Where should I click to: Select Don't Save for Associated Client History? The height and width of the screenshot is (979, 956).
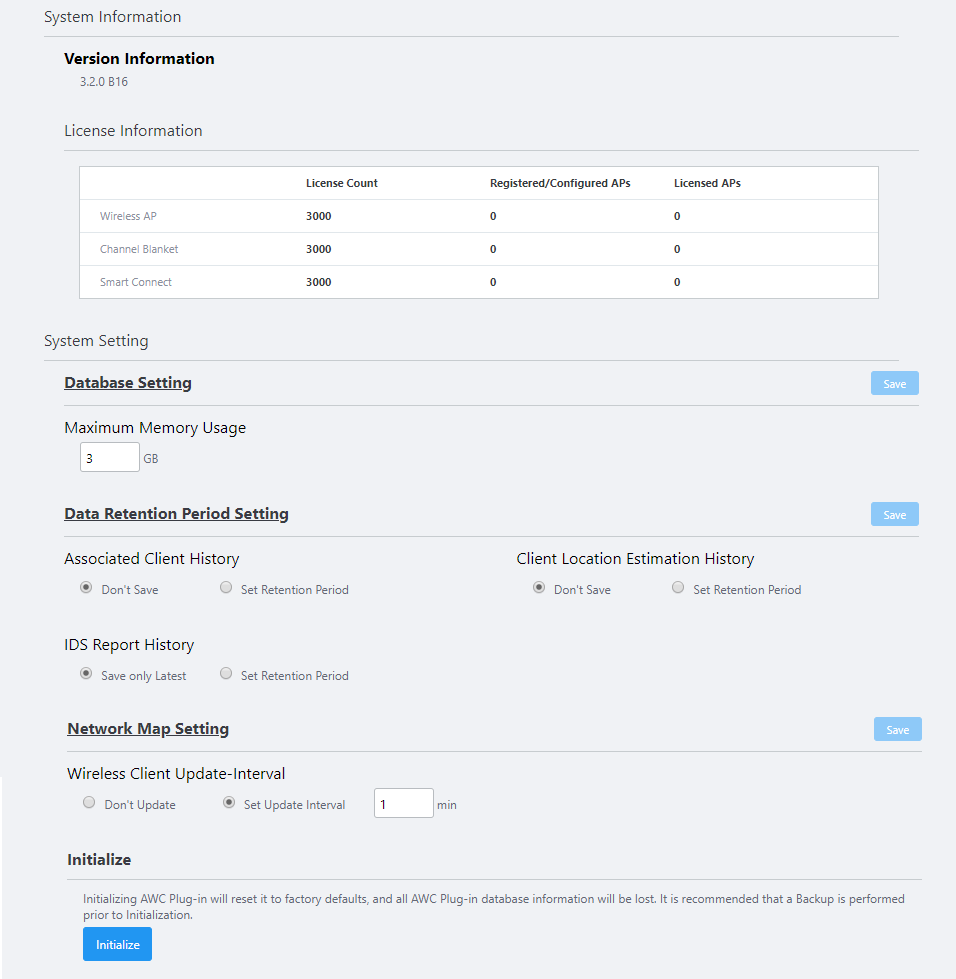(x=86, y=588)
